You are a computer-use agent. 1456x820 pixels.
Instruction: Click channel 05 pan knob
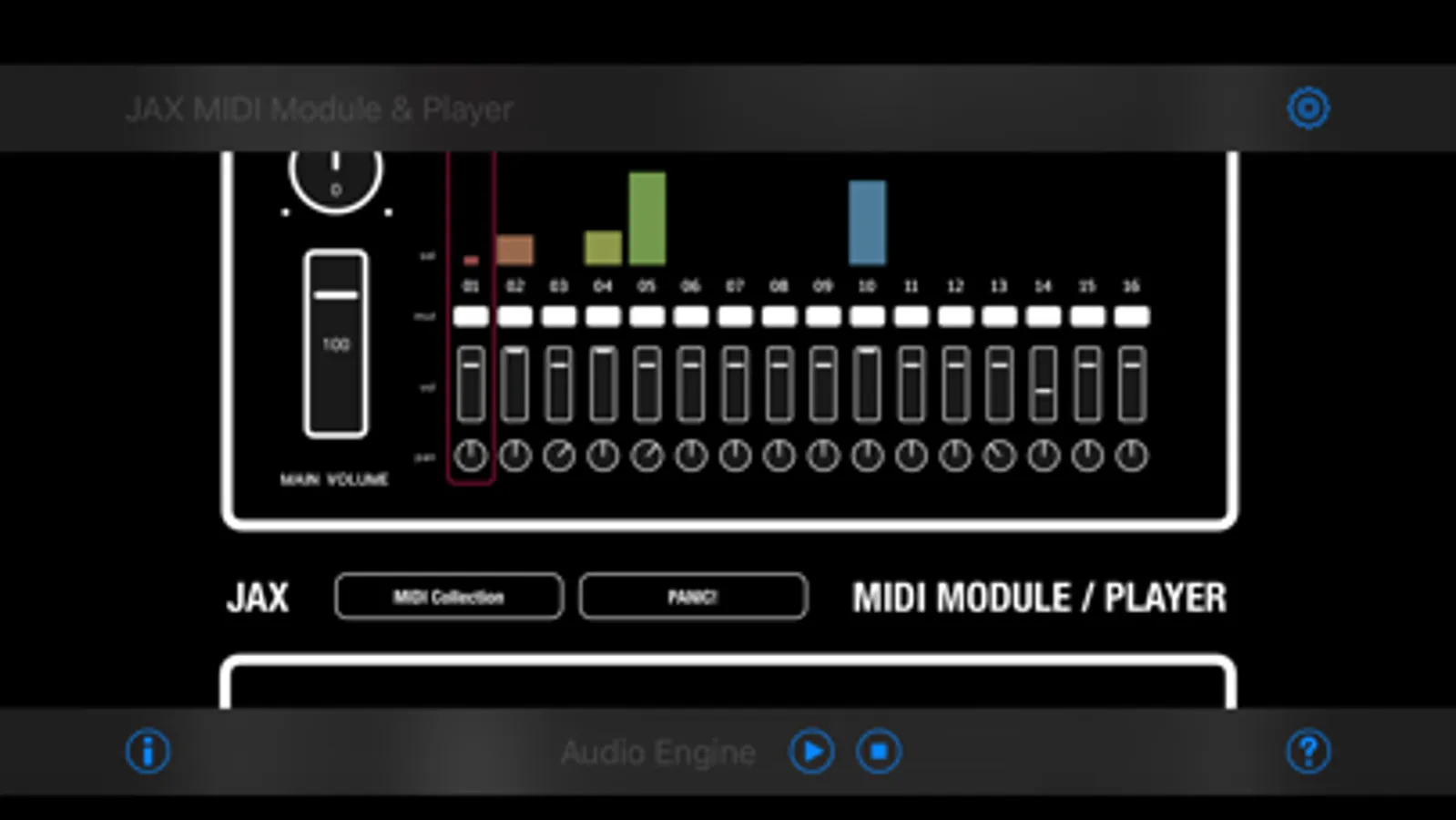[647, 456]
